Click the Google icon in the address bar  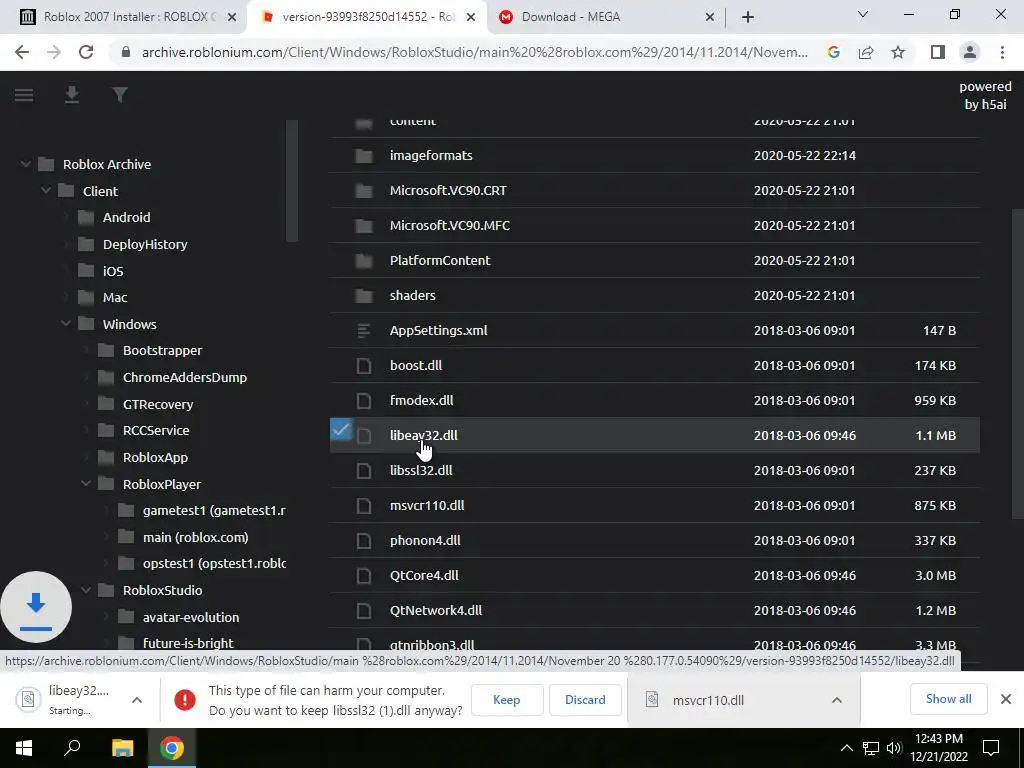(x=834, y=52)
